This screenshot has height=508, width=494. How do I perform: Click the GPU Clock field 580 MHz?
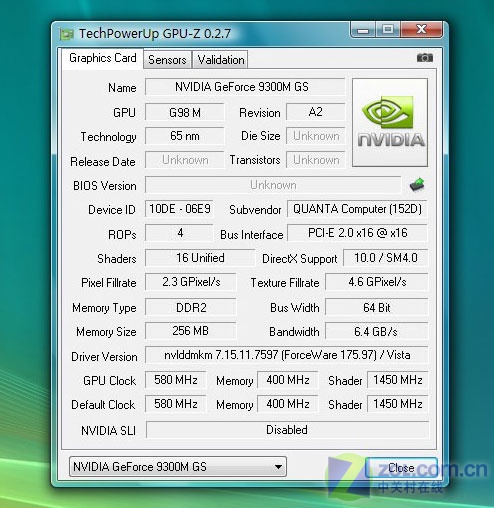(176, 380)
